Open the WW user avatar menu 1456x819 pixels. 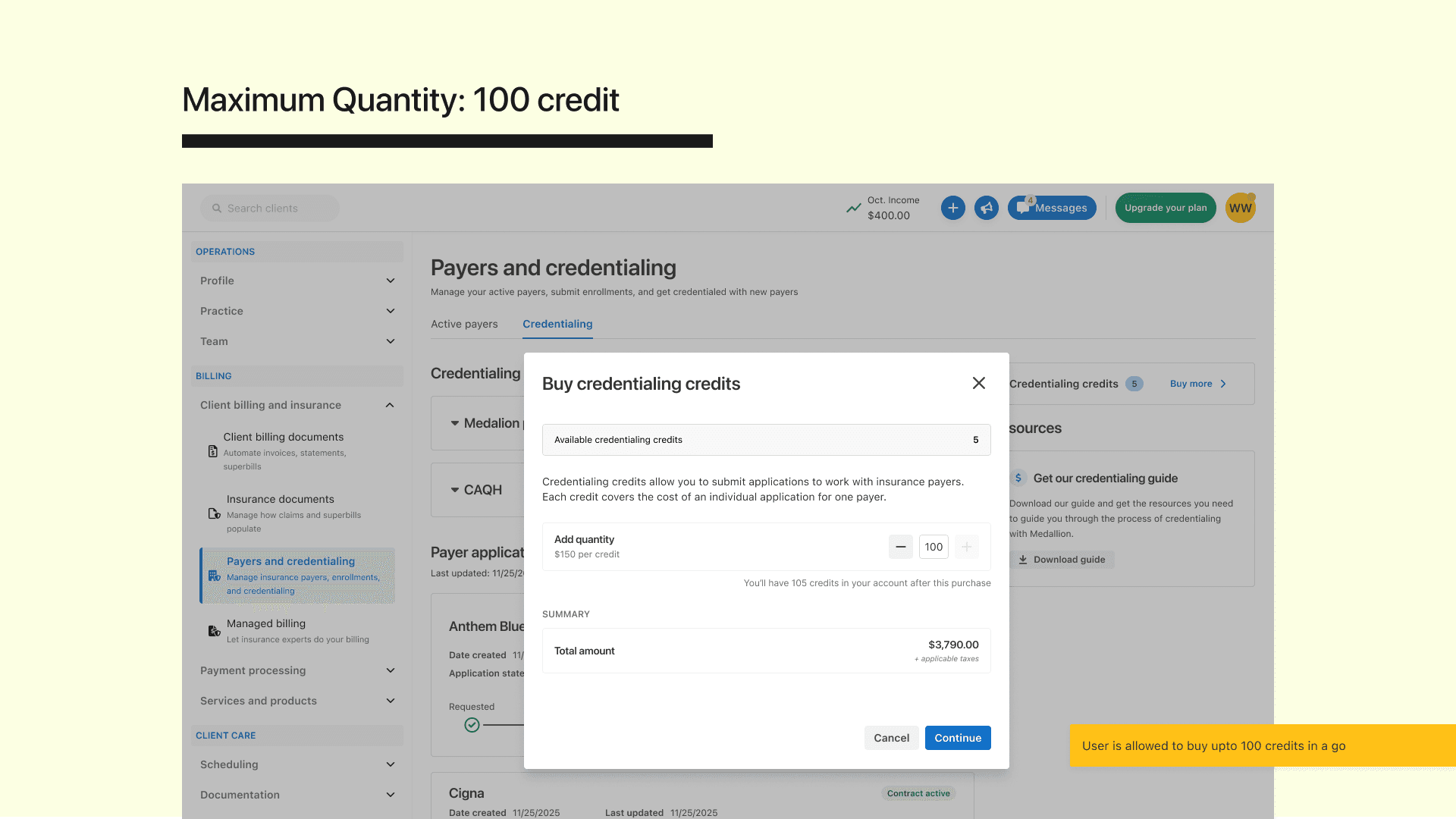tap(1241, 208)
